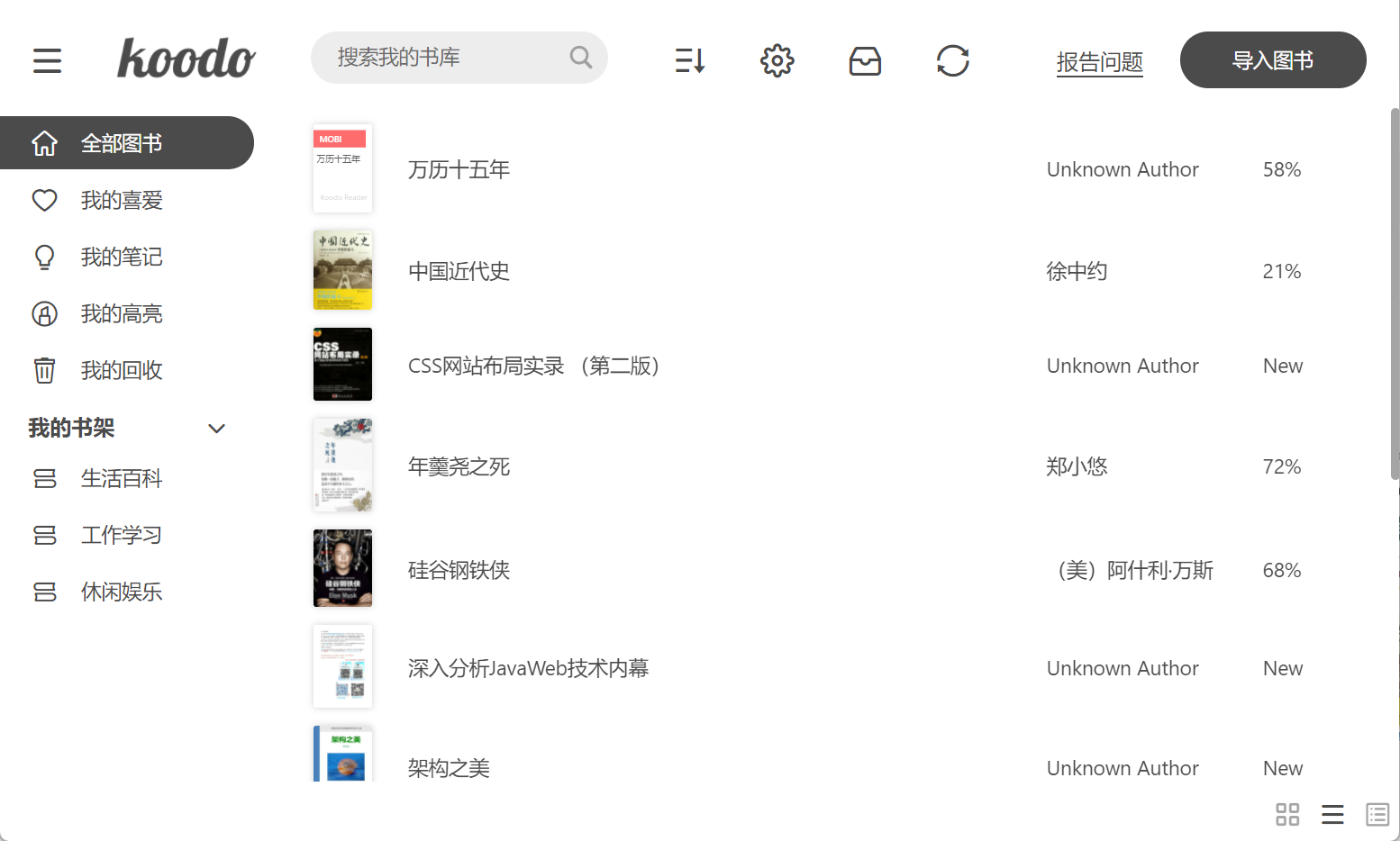Click the author name 徐中约

(1077, 271)
